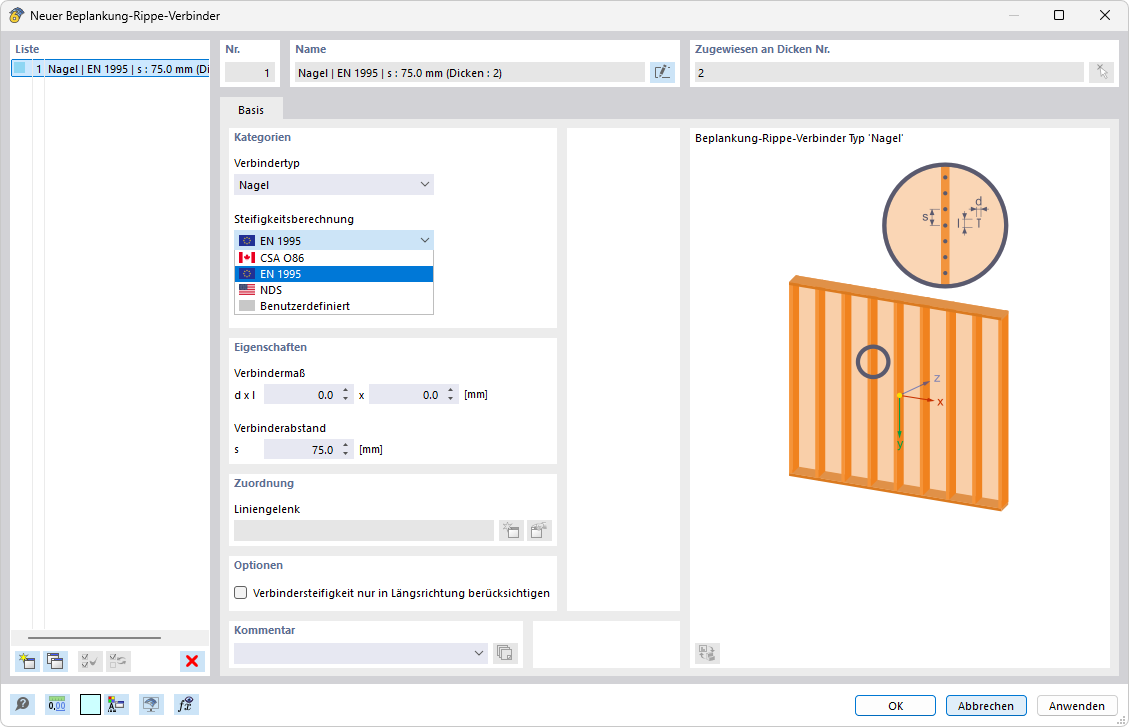Click the Anwenden button
This screenshot has height=727, width=1129.
coord(1076,705)
